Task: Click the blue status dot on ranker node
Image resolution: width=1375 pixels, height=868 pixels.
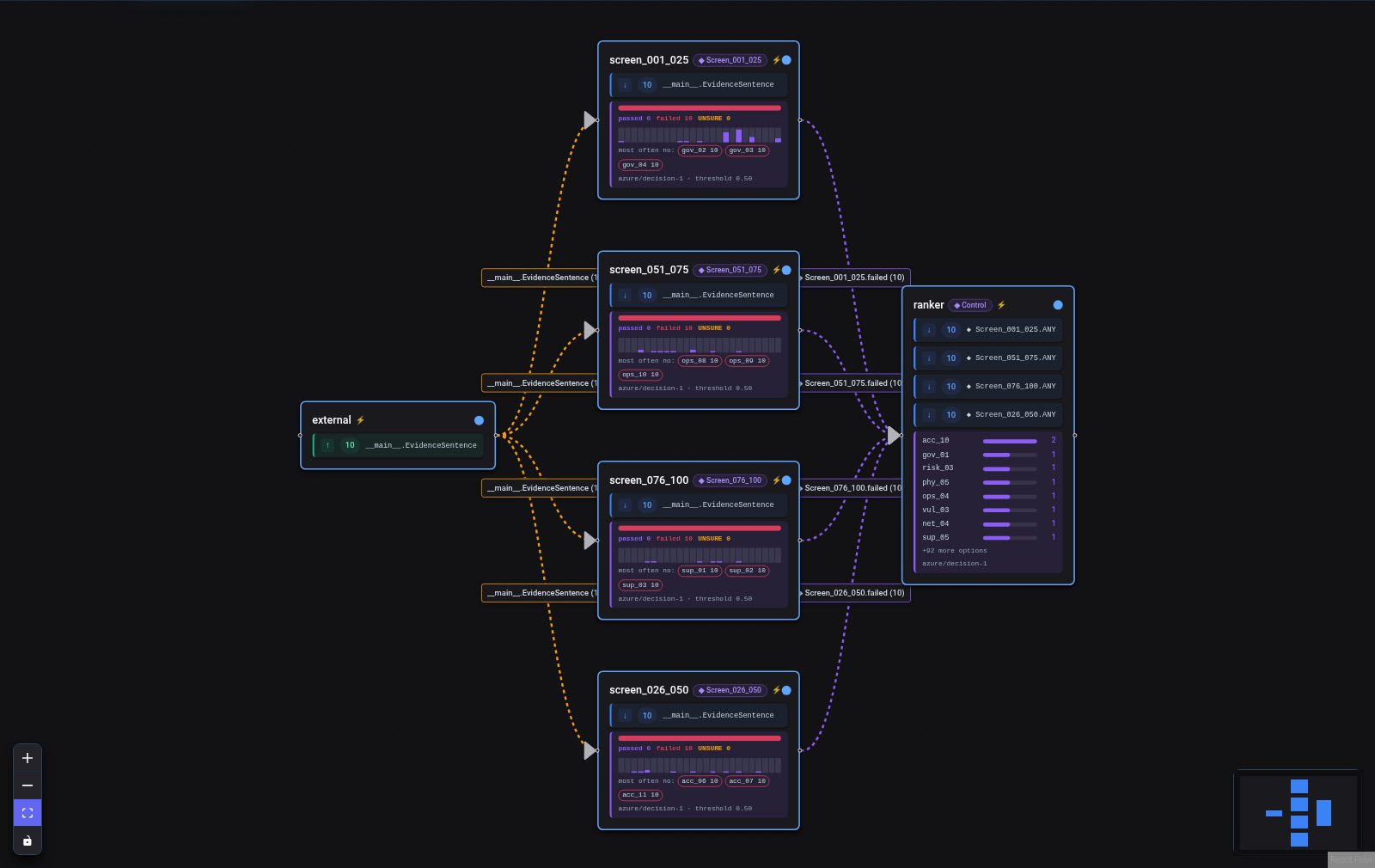Action: (x=1058, y=305)
